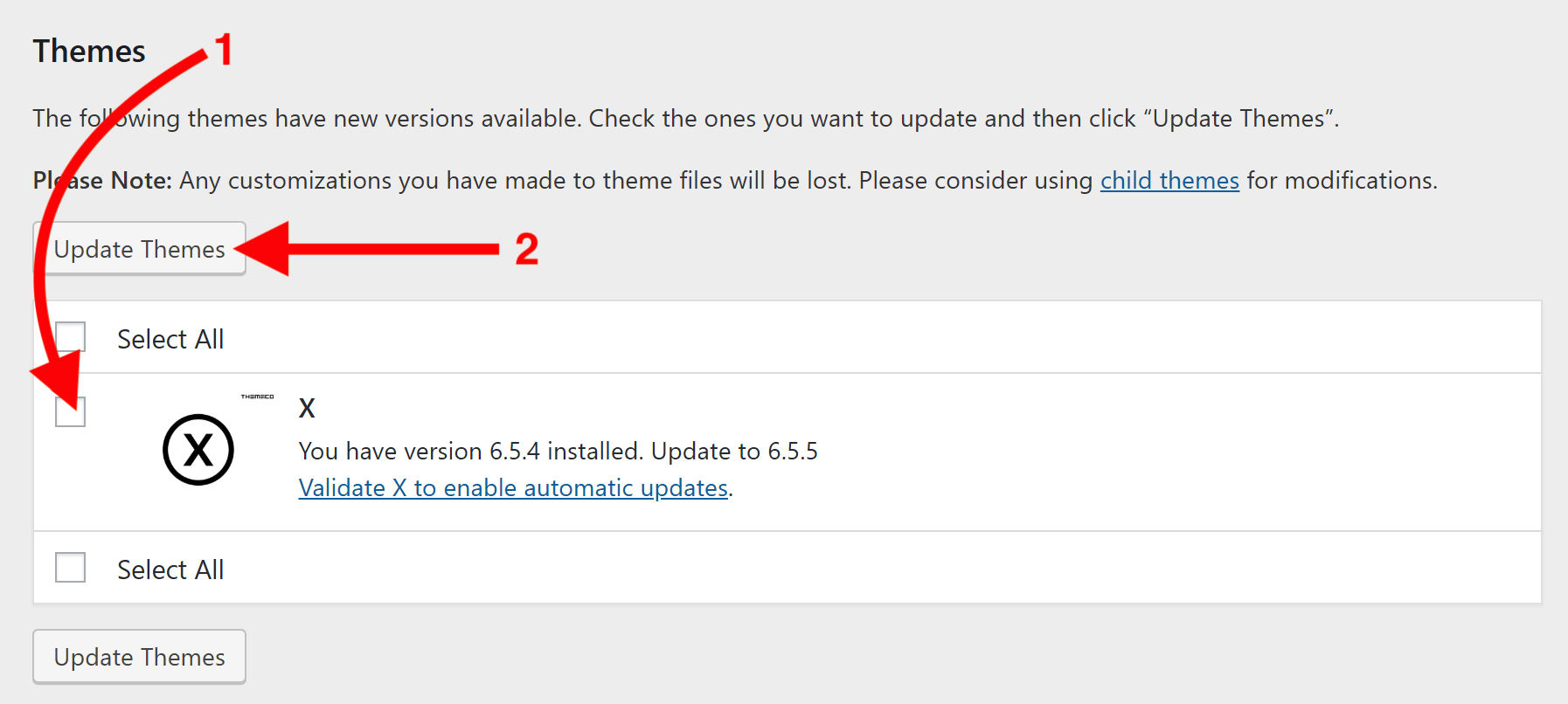This screenshot has height=704, width=1568.
Task: Click Validate X to enable automatic updates
Action: [x=512, y=487]
